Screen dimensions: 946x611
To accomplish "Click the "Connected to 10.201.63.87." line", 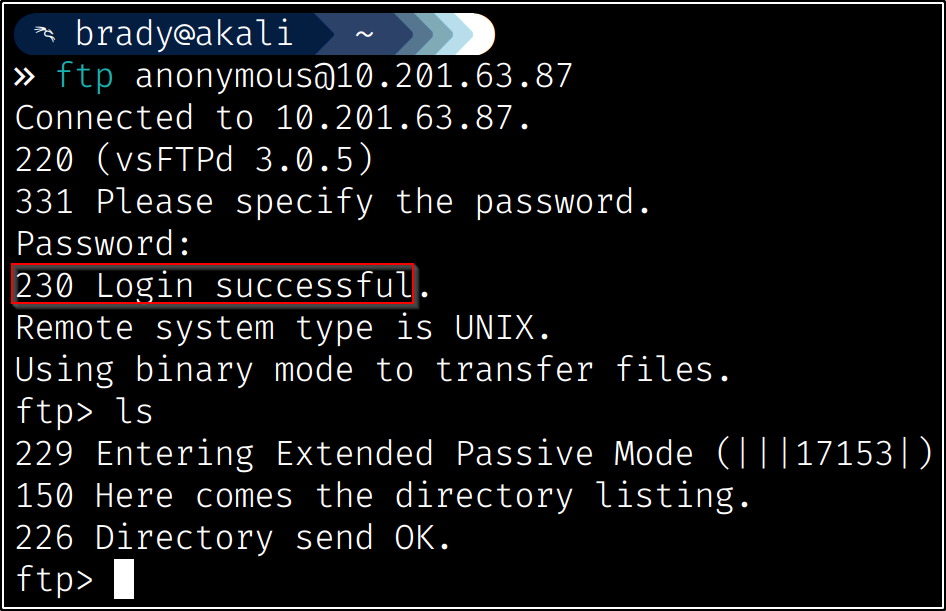I will 273,118.
